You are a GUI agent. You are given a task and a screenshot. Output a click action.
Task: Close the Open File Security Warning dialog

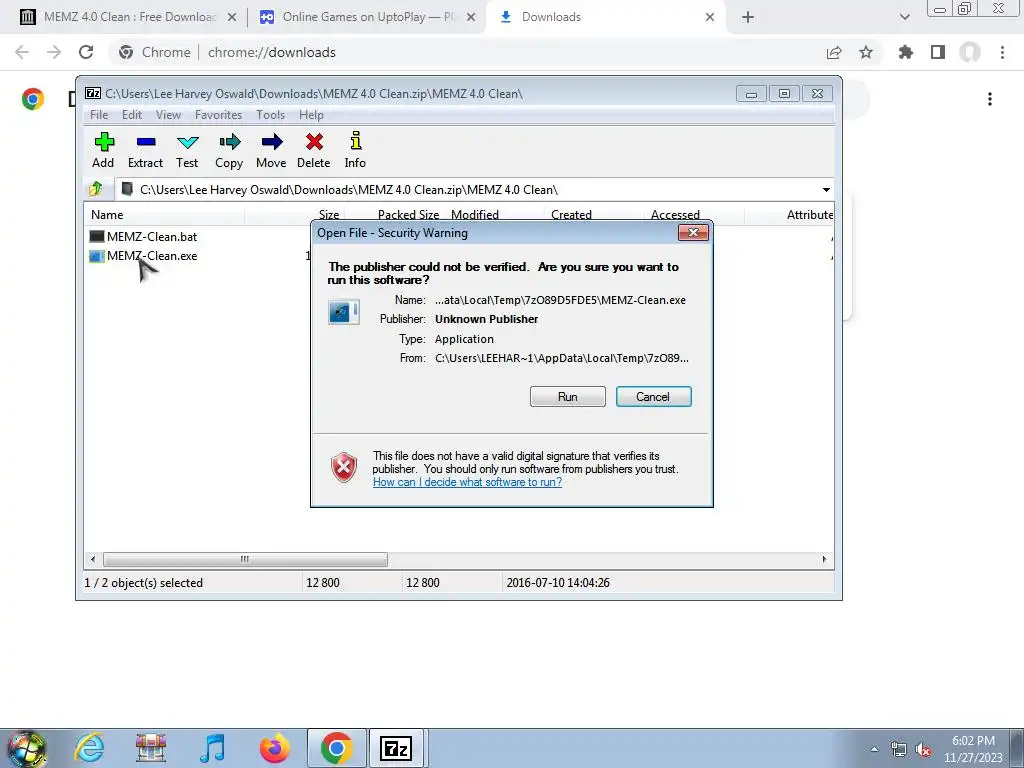[x=694, y=232]
